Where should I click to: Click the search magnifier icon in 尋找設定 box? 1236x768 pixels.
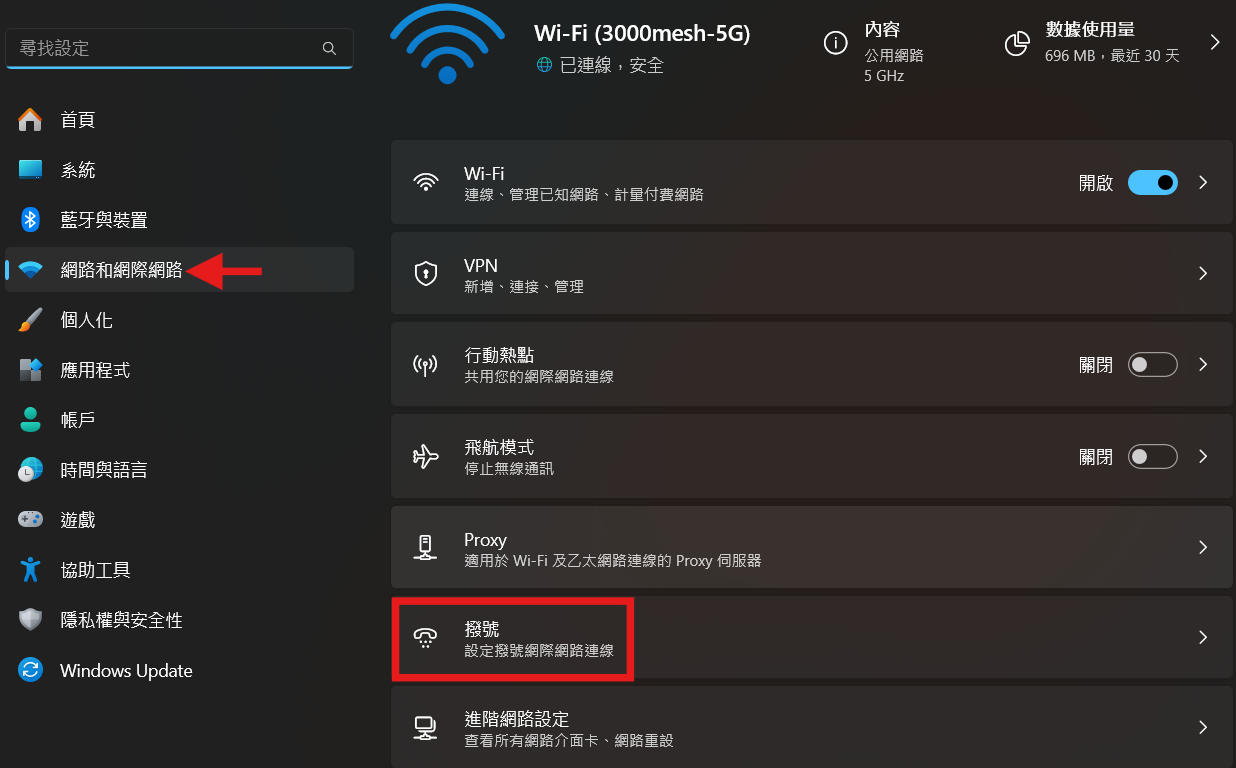pyautogui.click(x=329, y=48)
